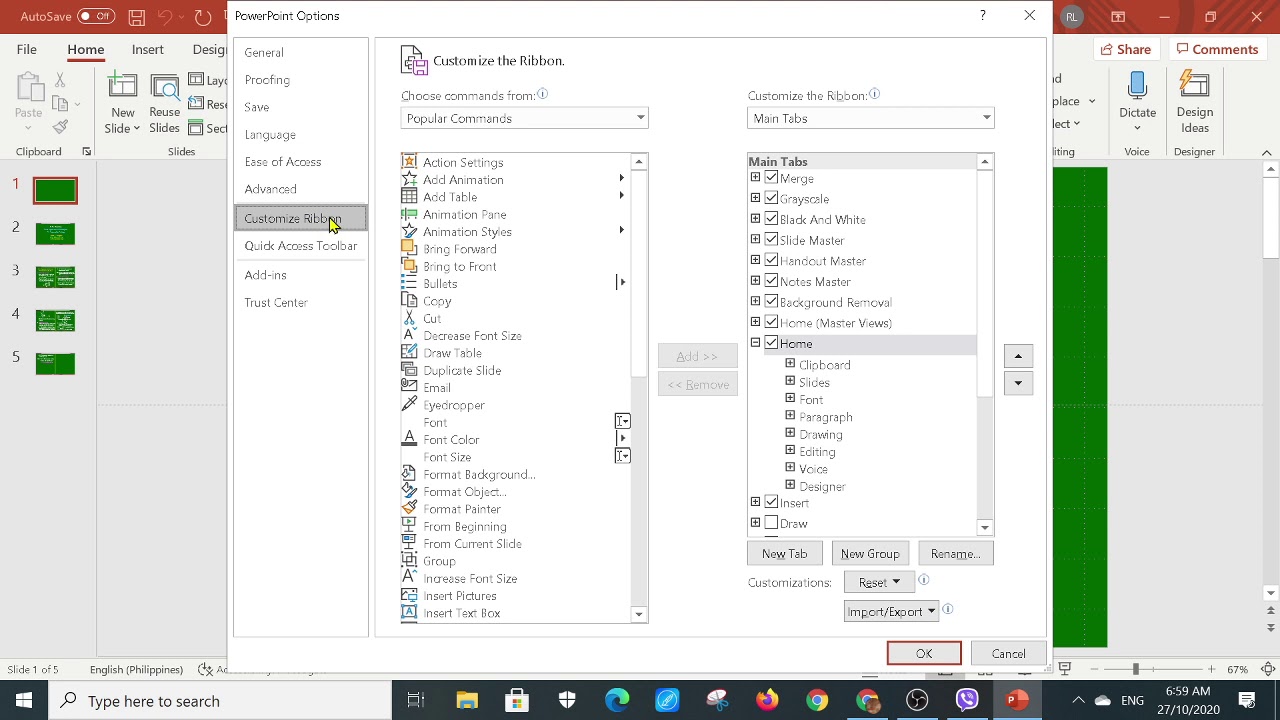Toggle the Slide Master checkbox
This screenshot has height=720, width=1280.
click(771, 240)
